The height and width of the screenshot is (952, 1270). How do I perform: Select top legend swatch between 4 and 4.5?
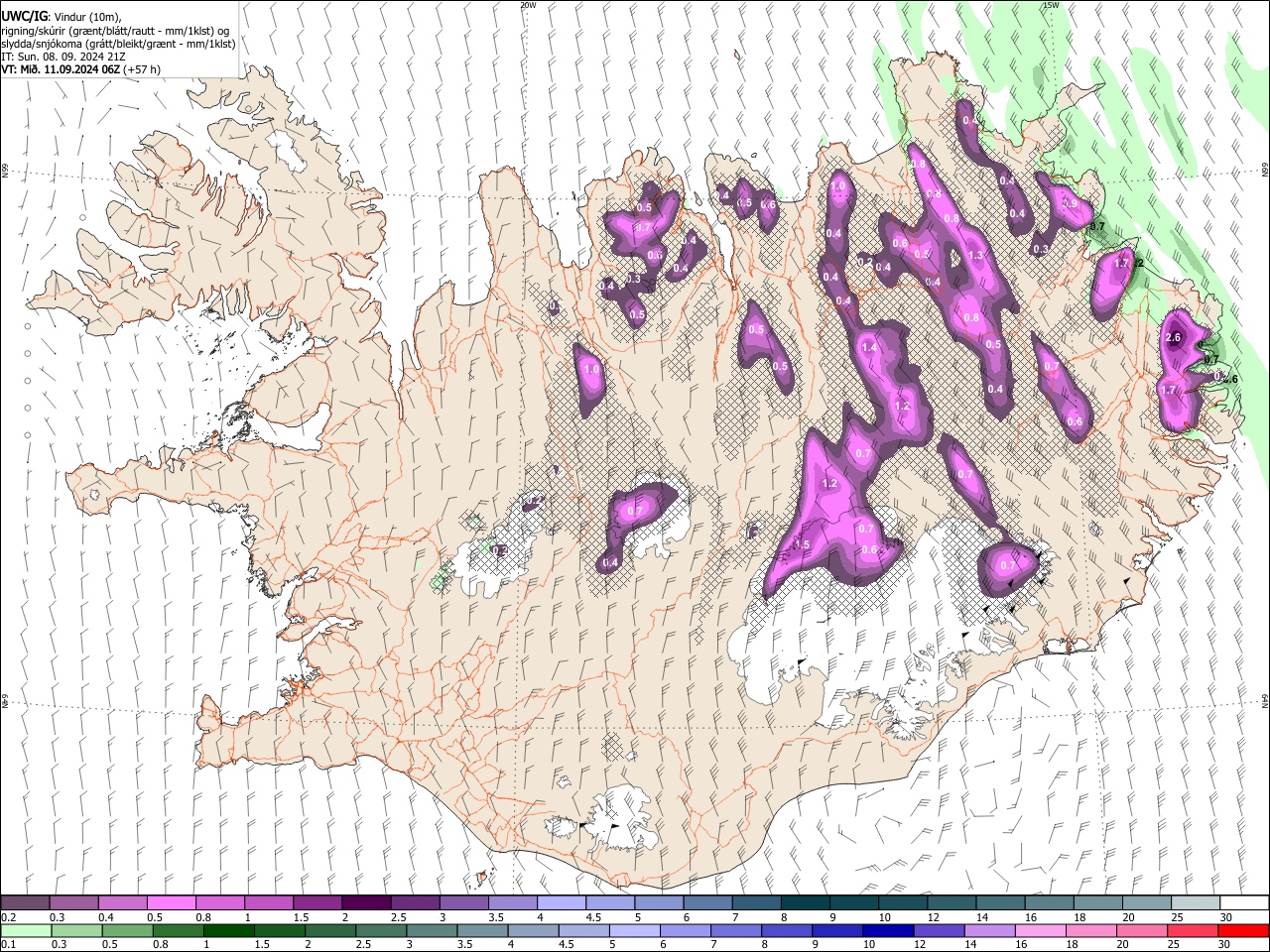pyautogui.click(x=561, y=902)
